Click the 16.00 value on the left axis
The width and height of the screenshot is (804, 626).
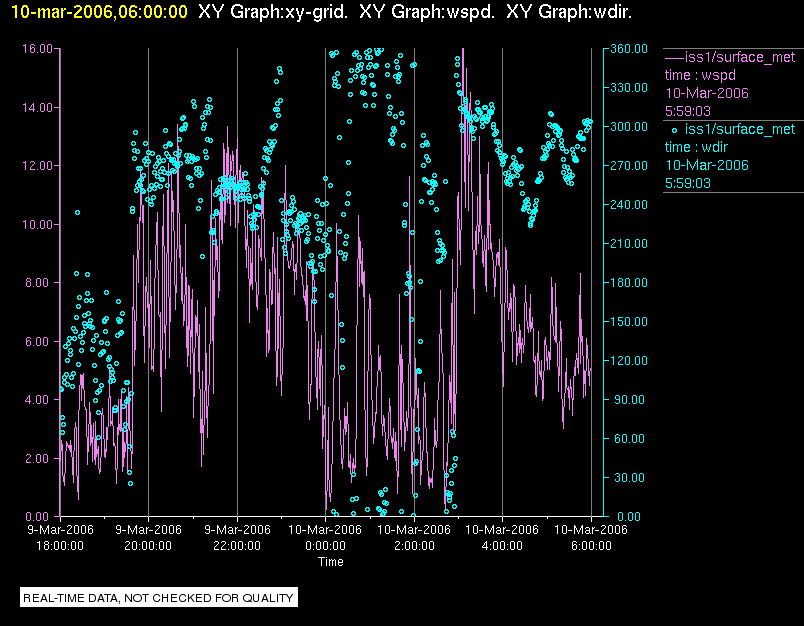coord(38,49)
